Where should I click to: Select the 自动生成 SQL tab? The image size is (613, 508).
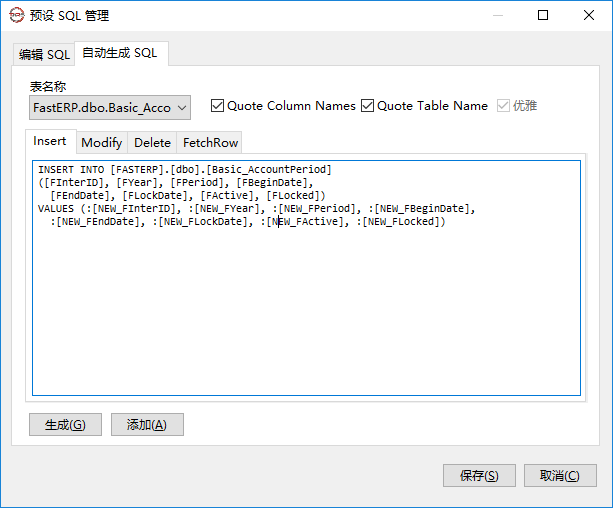tap(121, 53)
